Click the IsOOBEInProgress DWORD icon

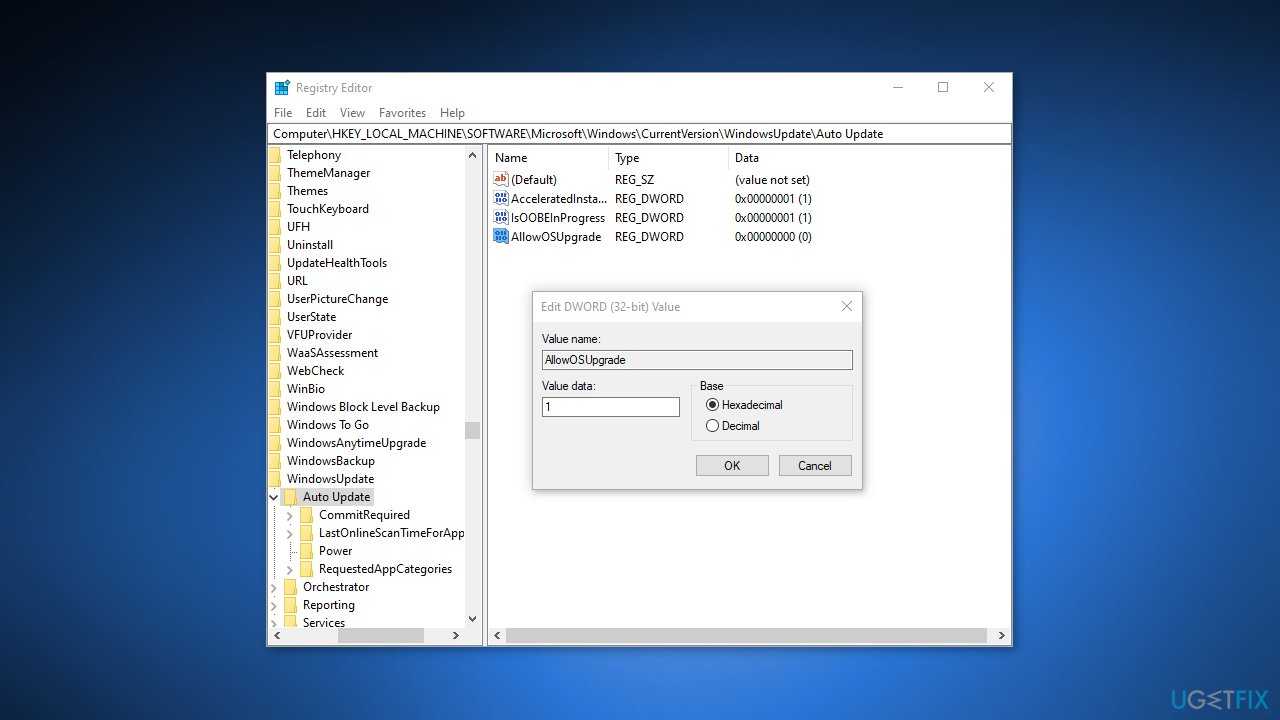click(x=501, y=218)
